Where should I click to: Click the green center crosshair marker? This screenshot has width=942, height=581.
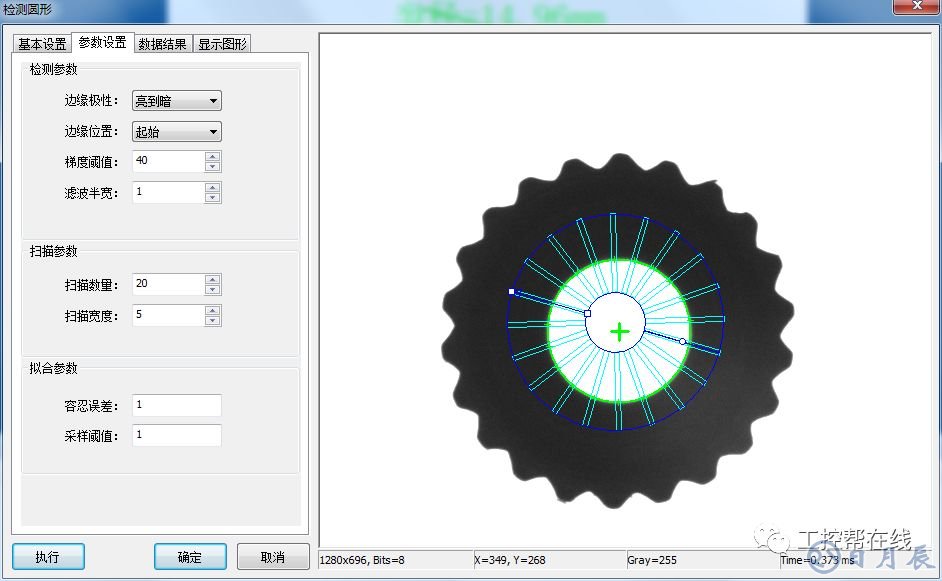tap(620, 332)
